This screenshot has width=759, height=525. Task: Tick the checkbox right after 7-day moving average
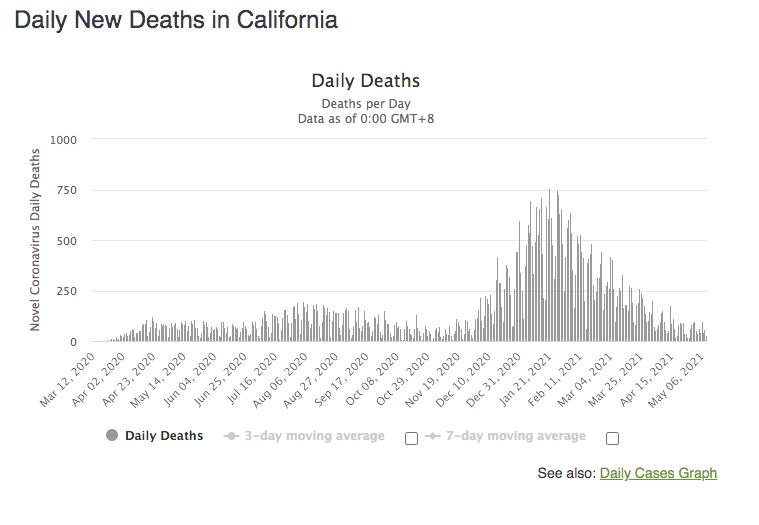click(612, 438)
